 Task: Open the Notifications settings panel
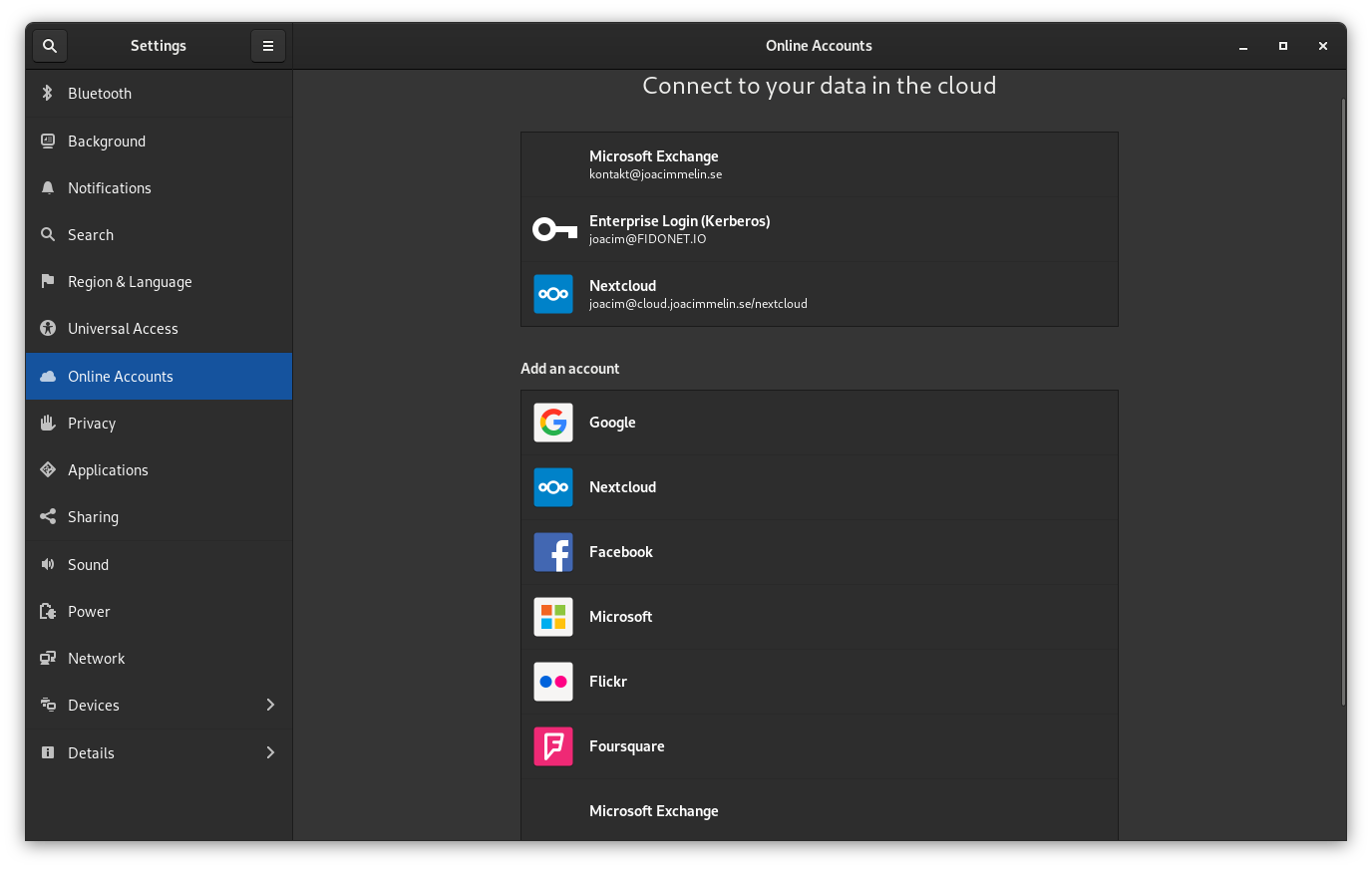pos(159,188)
